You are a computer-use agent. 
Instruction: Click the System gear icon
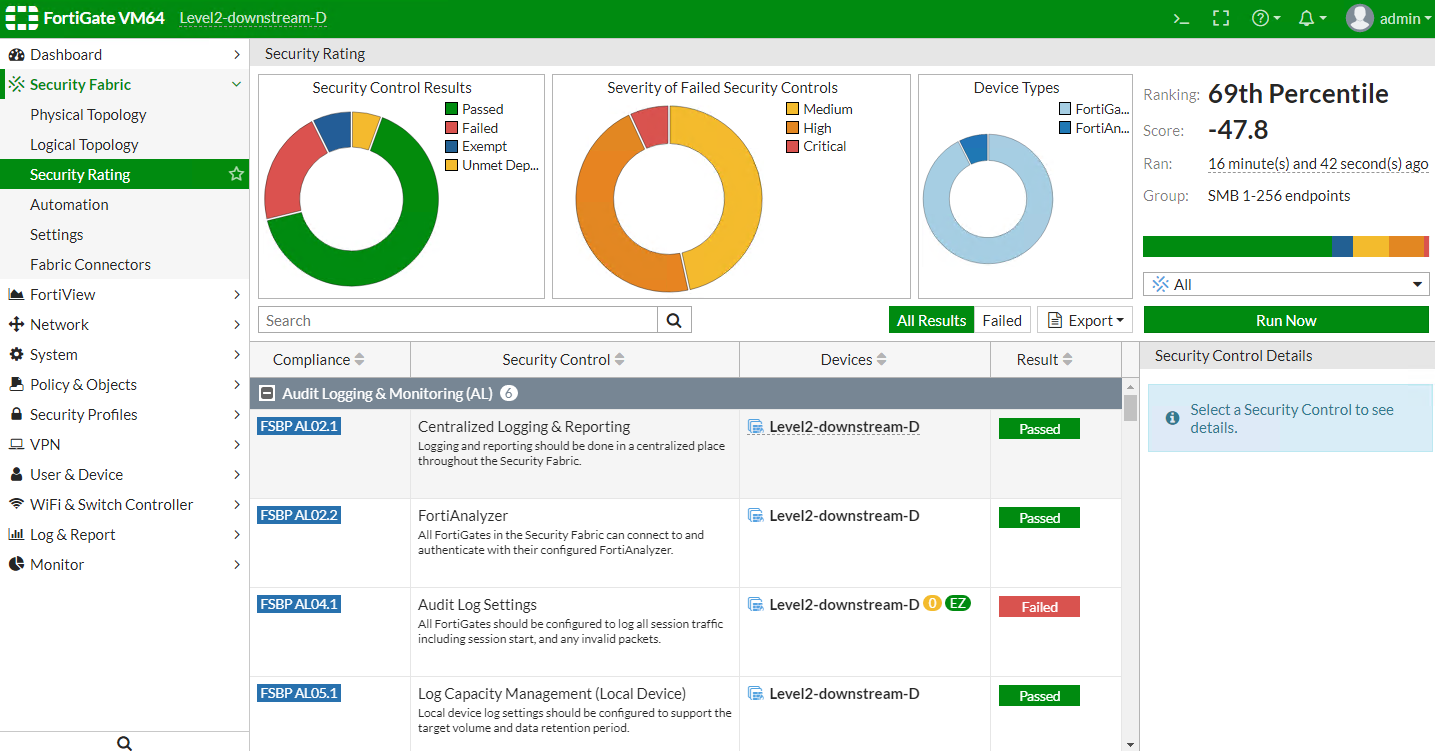(x=16, y=355)
